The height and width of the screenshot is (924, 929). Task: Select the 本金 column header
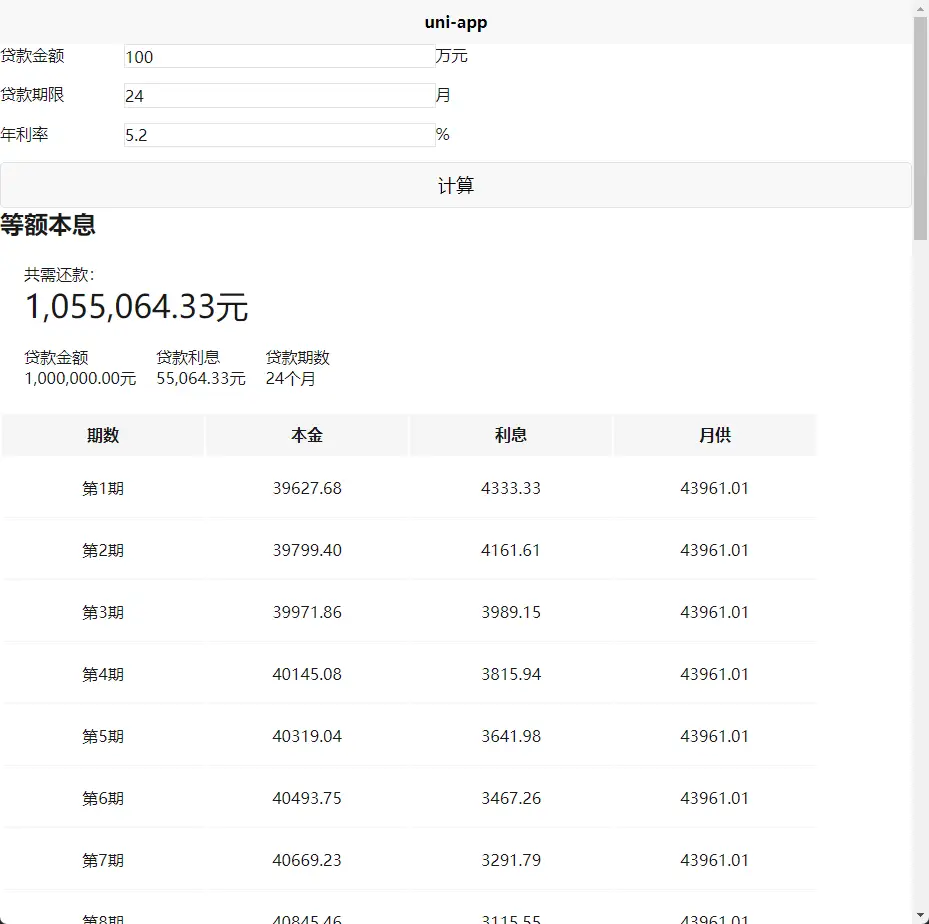307,435
